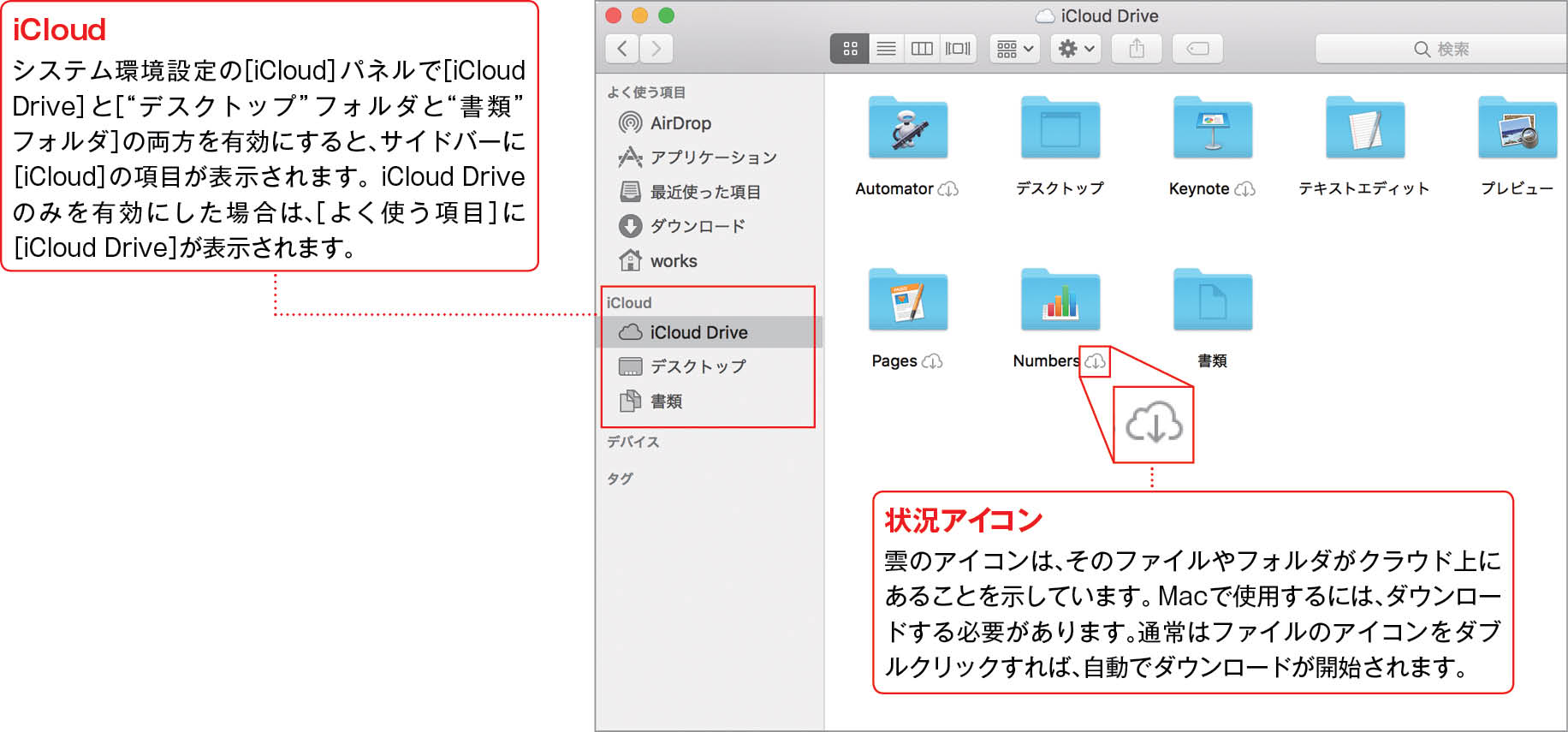The image size is (1568, 732).
Task: Click the Applications sidebar icon
Action: point(631,158)
